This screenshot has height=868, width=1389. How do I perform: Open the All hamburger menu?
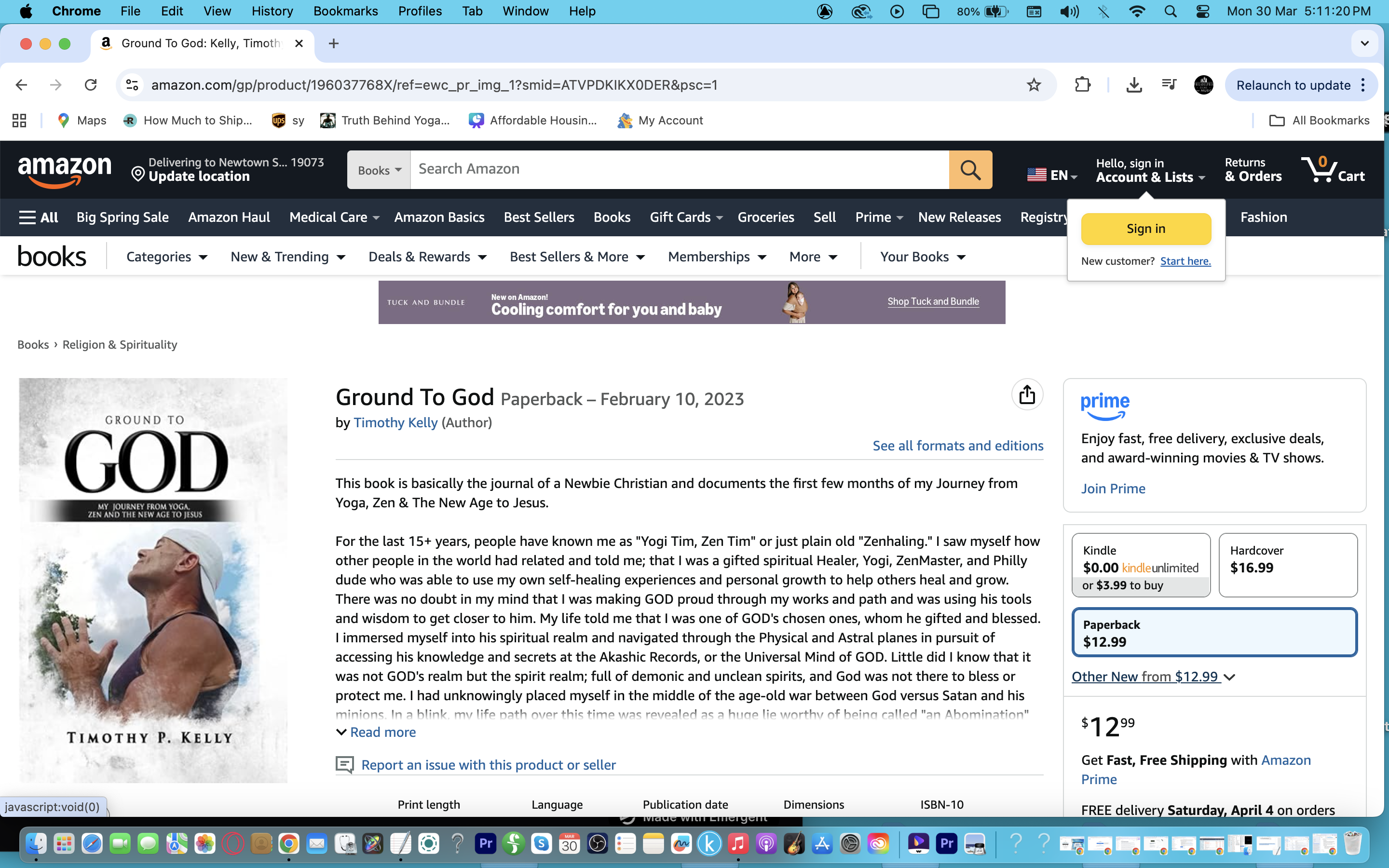coord(39,217)
